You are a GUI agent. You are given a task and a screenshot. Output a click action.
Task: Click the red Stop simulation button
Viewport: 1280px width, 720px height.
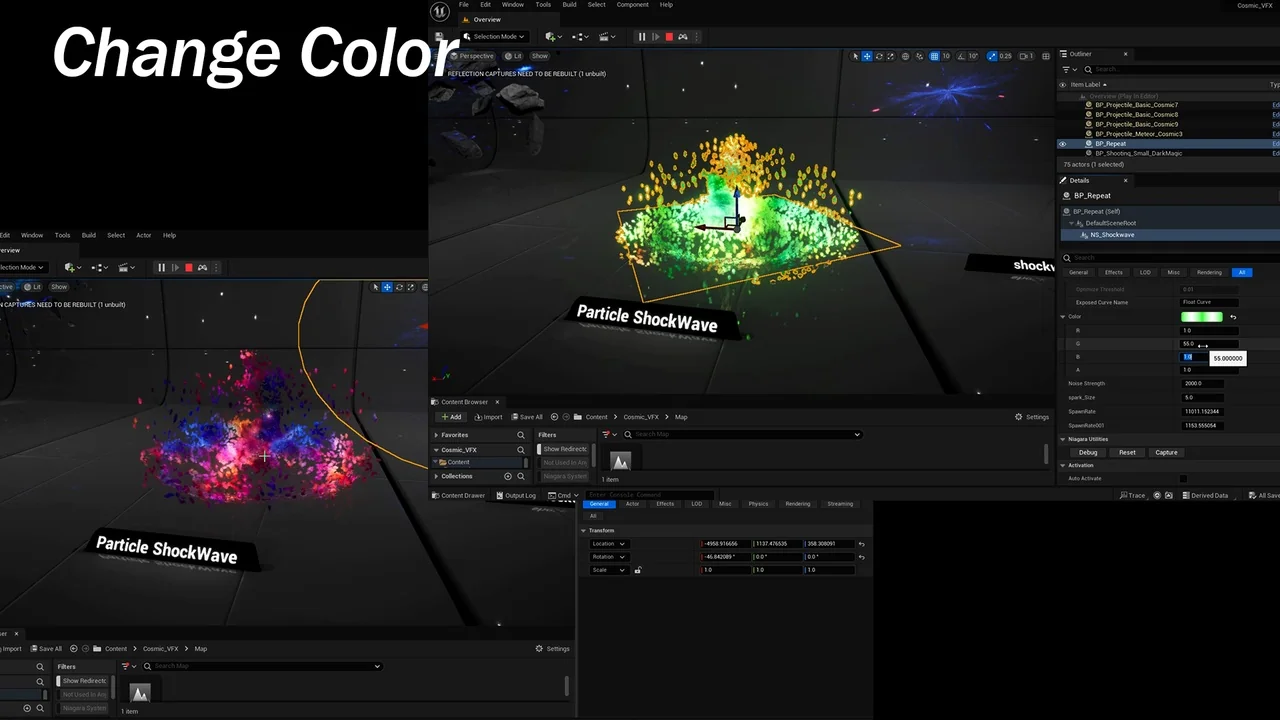669,37
